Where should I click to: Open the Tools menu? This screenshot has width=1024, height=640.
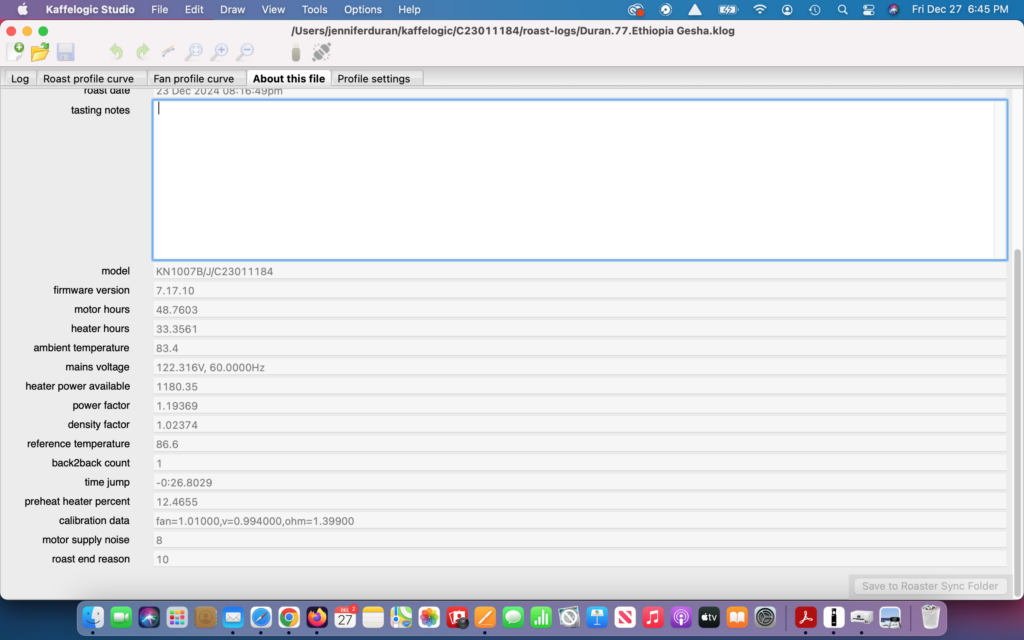pos(314,10)
